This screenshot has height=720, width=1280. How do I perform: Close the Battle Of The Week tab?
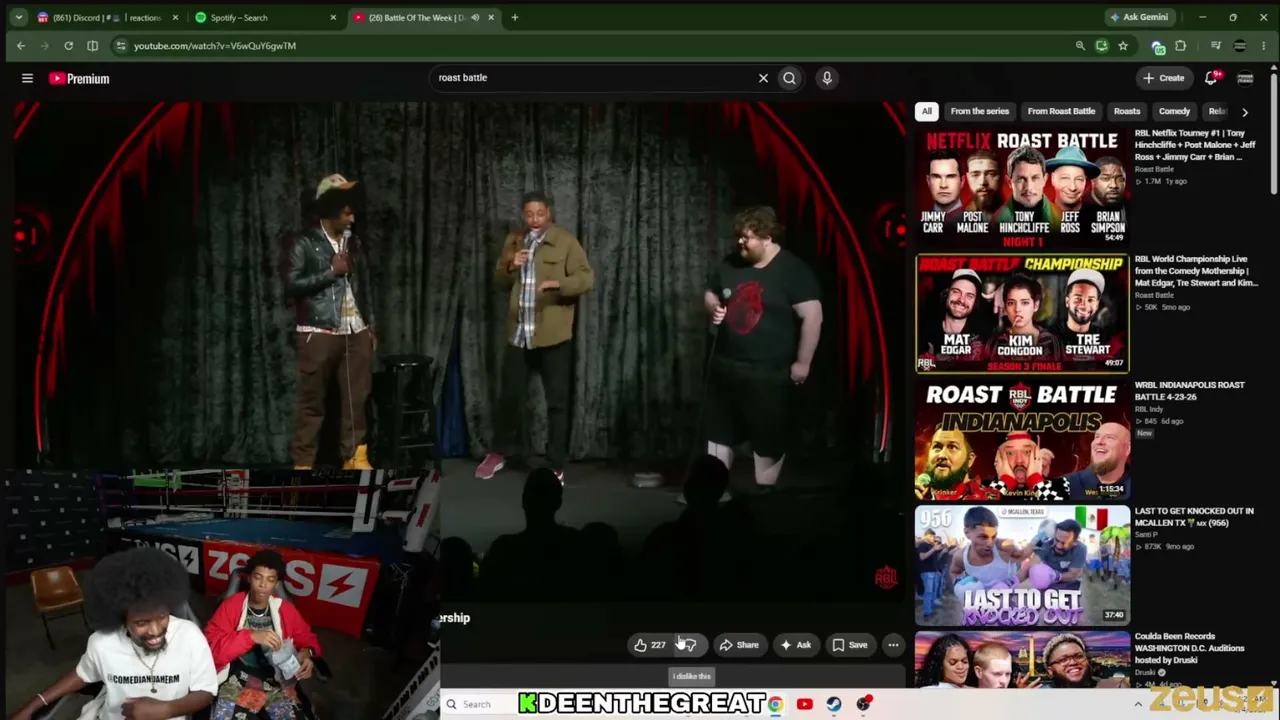[x=491, y=17]
